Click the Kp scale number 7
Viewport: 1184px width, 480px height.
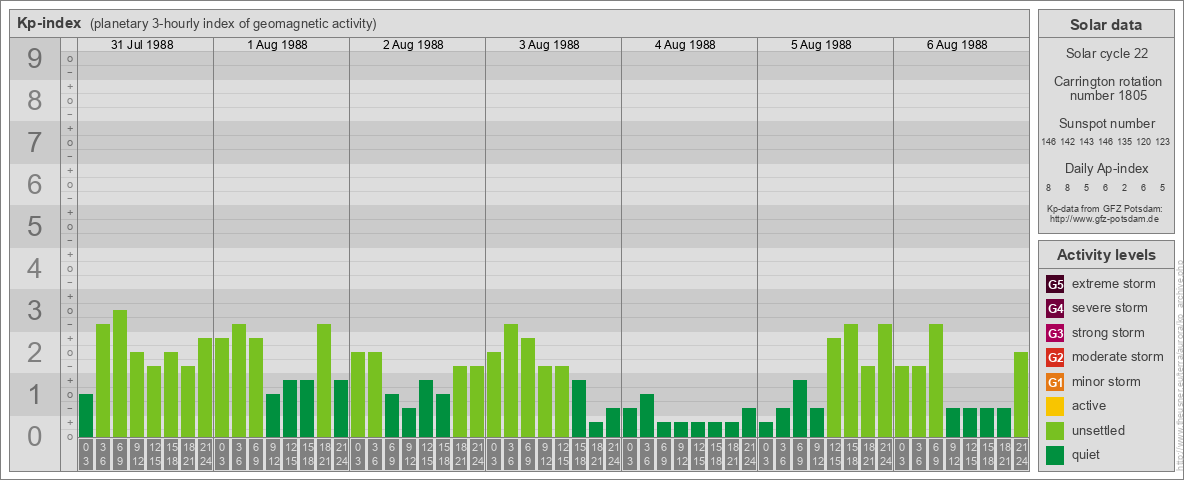pos(35,143)
